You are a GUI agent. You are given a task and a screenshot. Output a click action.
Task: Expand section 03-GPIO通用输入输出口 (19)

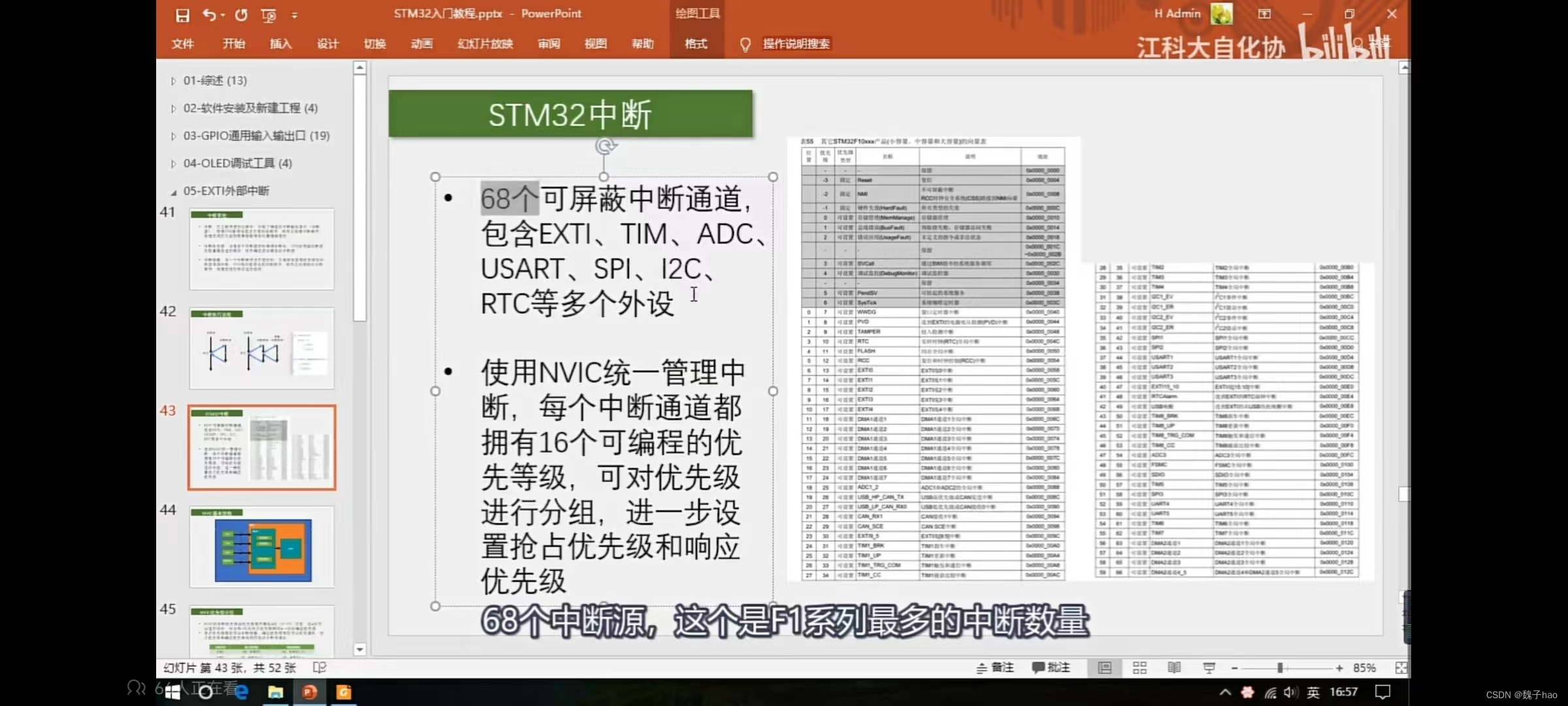tap(173, 136)
